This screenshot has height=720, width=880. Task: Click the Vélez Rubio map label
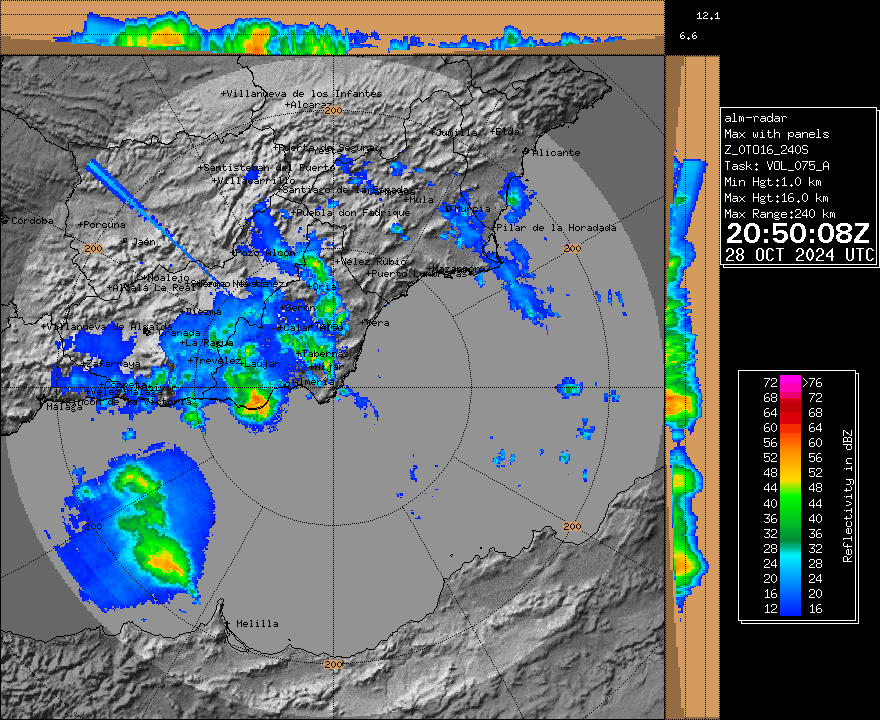click(x=373, y=261)
